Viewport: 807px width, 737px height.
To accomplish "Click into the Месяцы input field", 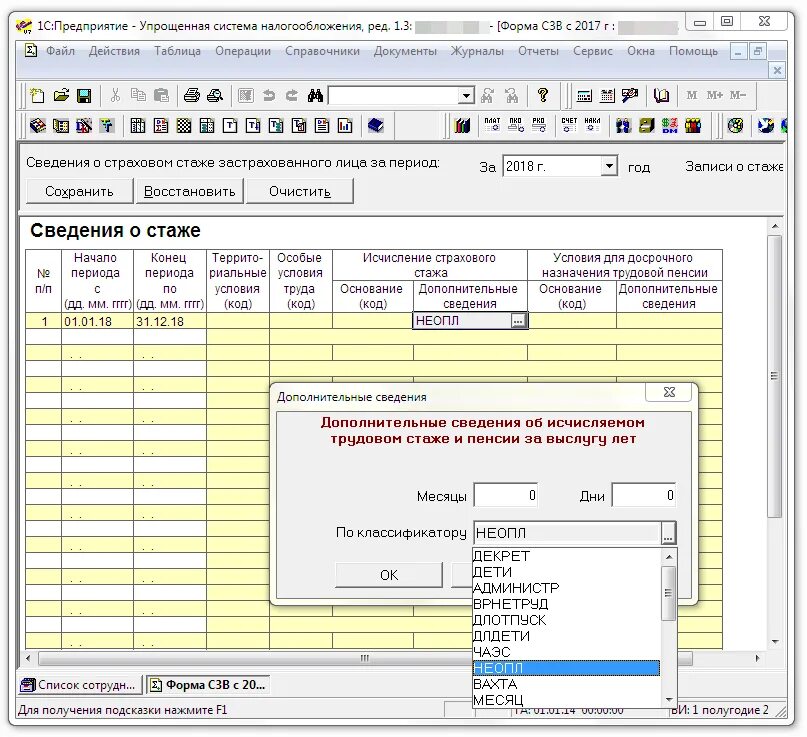I will [505, 496].
